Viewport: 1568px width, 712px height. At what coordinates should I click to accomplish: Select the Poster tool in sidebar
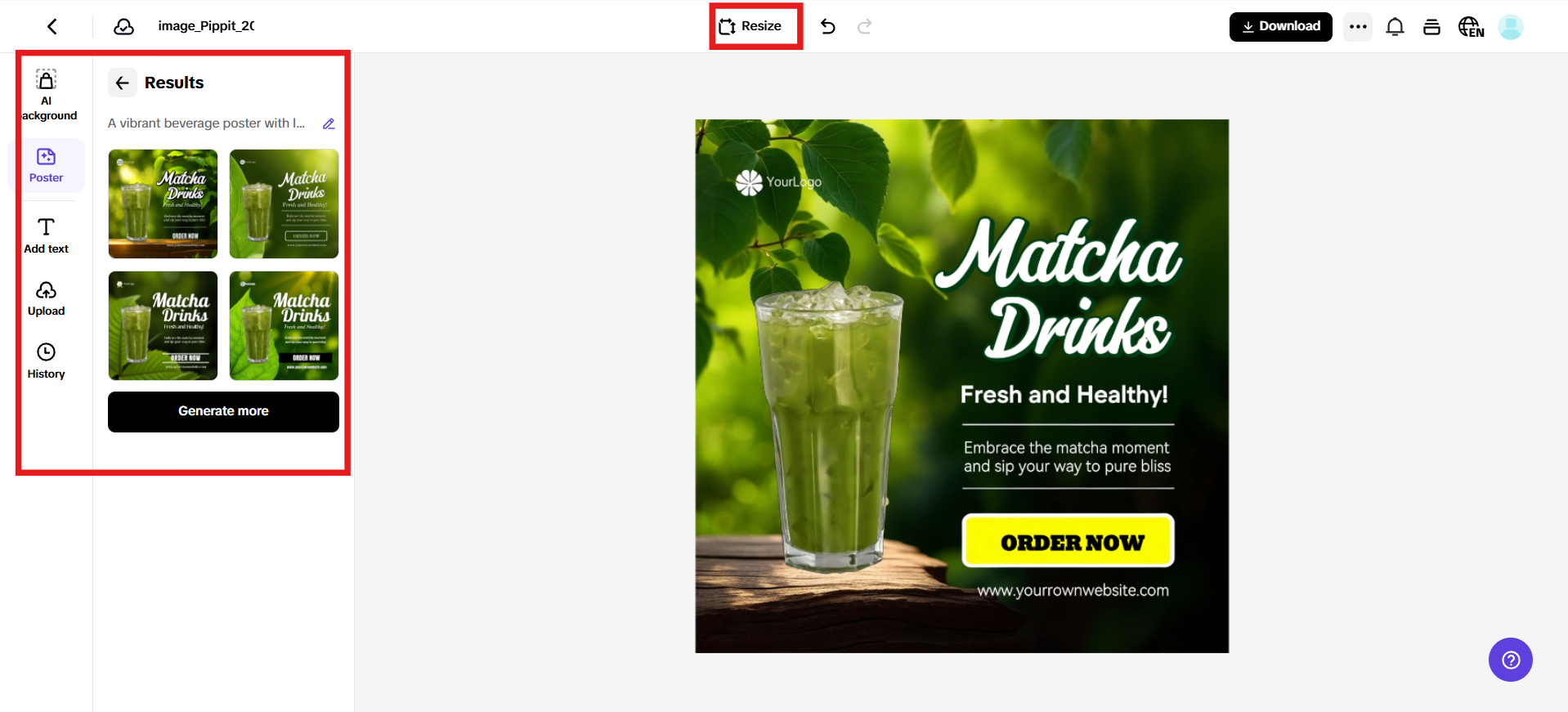coord(46,165)
